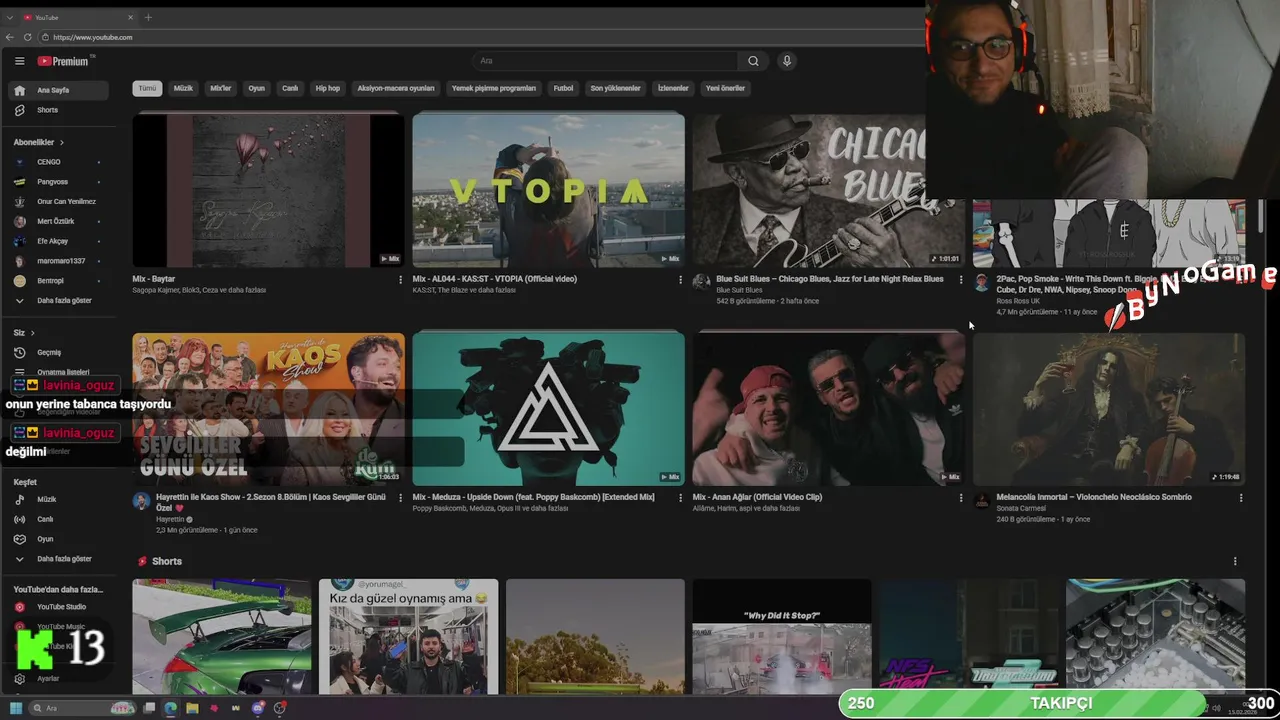Viewport: 1280px width, 720px height.
Task: Open the CENGO channel subscription
Action: pos(56,162)
